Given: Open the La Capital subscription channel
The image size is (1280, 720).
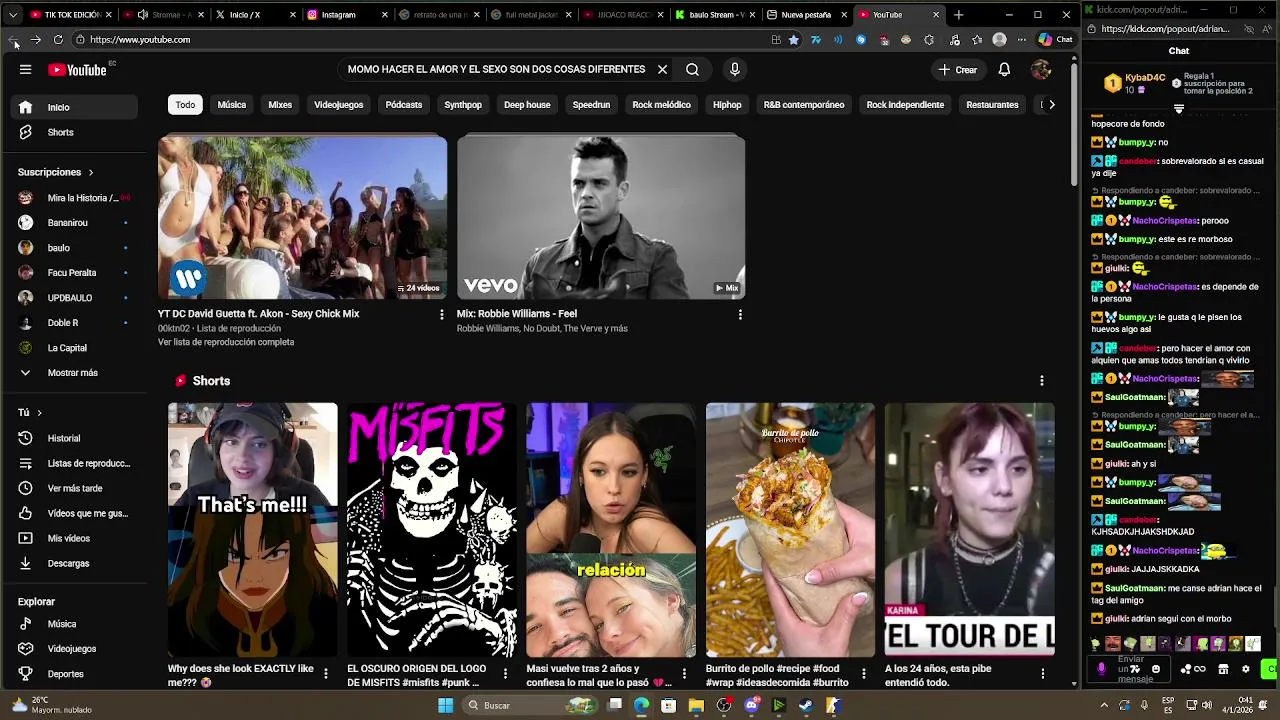Looking at the screenshot, I should pyautogui.click(x=73, y=348).
